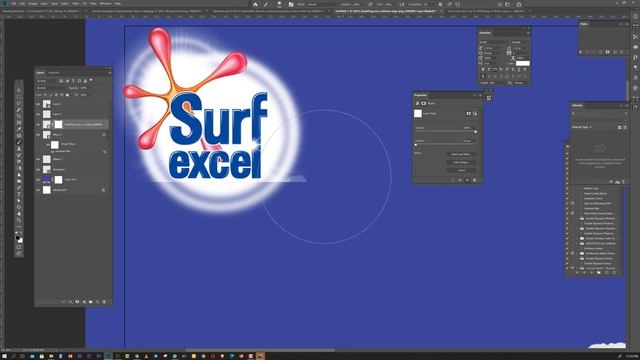The image size is (640, 360).
Task: Open the Image menu
Action: pos(33,3)
